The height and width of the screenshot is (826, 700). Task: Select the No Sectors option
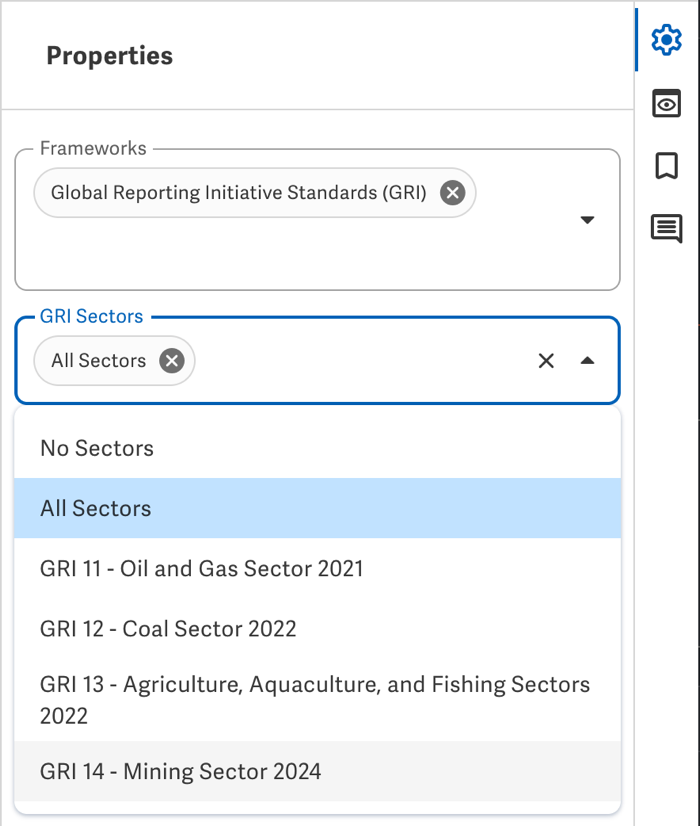click(x=318, y=448)
